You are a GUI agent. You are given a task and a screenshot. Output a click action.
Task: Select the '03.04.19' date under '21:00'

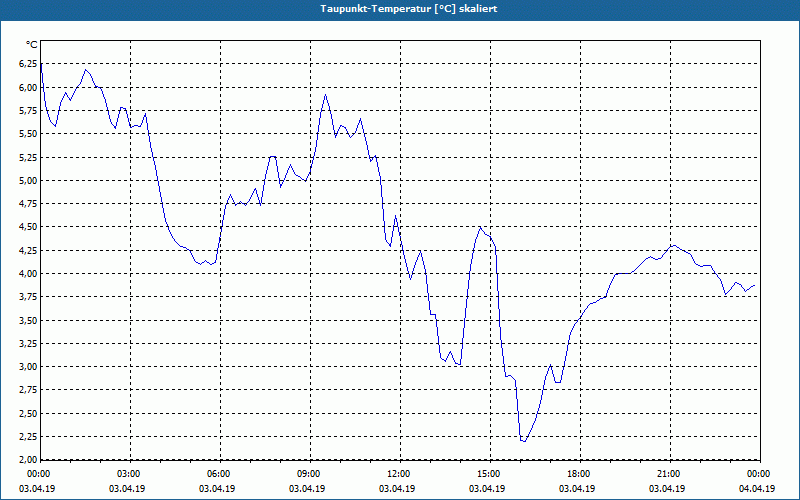(667, 488)
